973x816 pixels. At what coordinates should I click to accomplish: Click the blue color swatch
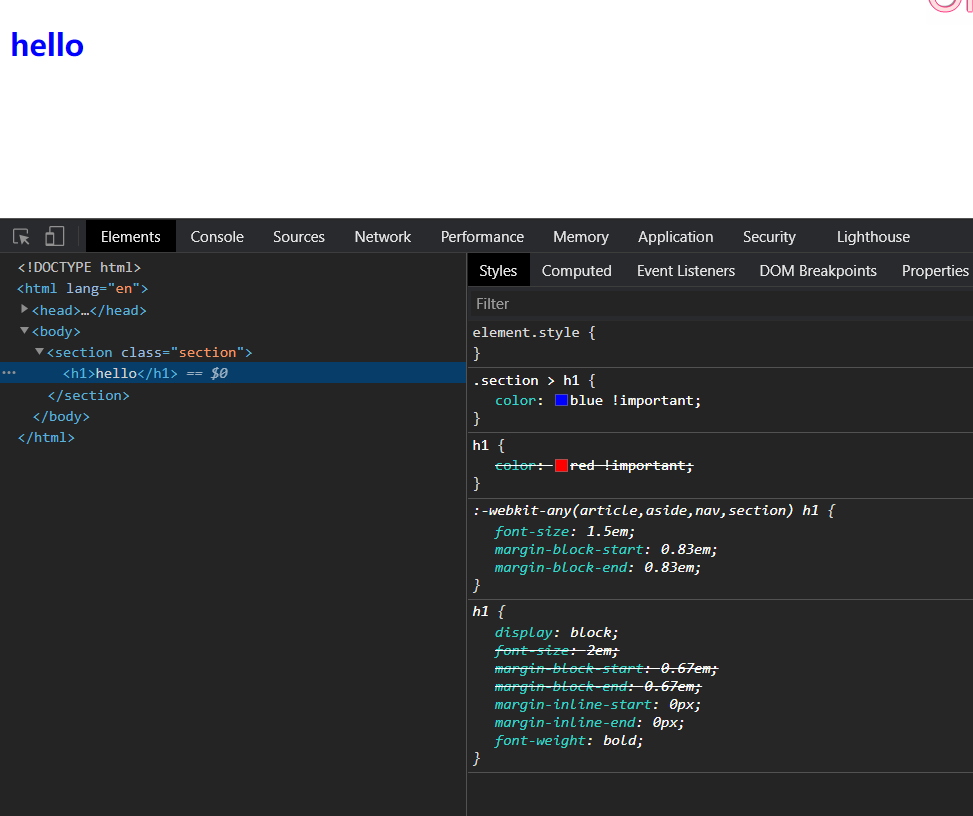[x=561, y=400]
